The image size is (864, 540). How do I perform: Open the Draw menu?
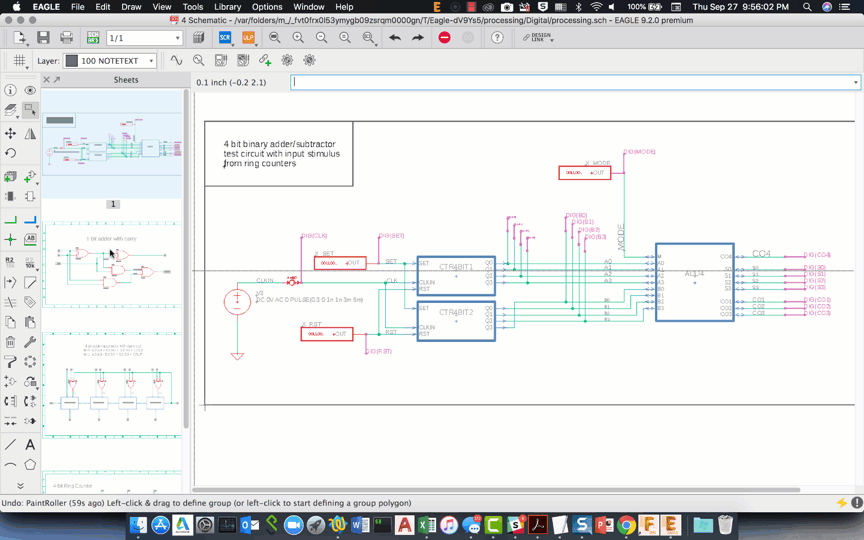click(x=131, y=7)
